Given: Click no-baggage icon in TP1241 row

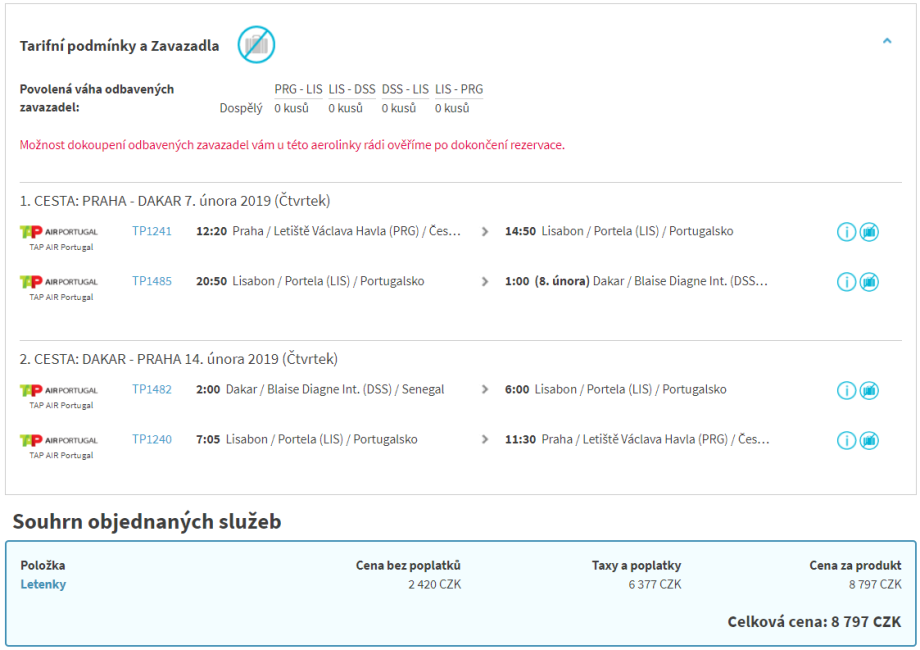Looking at the screenshot, I should click(869, 232).
